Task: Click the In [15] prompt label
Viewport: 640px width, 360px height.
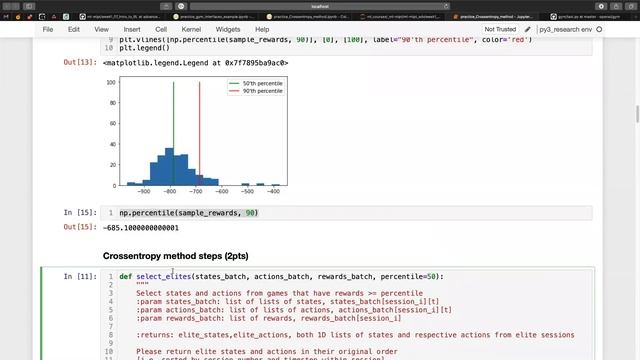Action: tap(80, 212)
